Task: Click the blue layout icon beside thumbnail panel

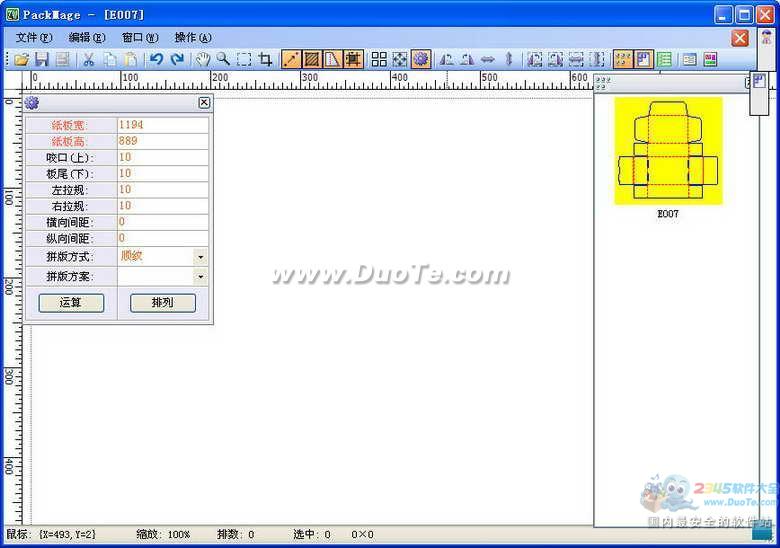Action: click(759, 81)
